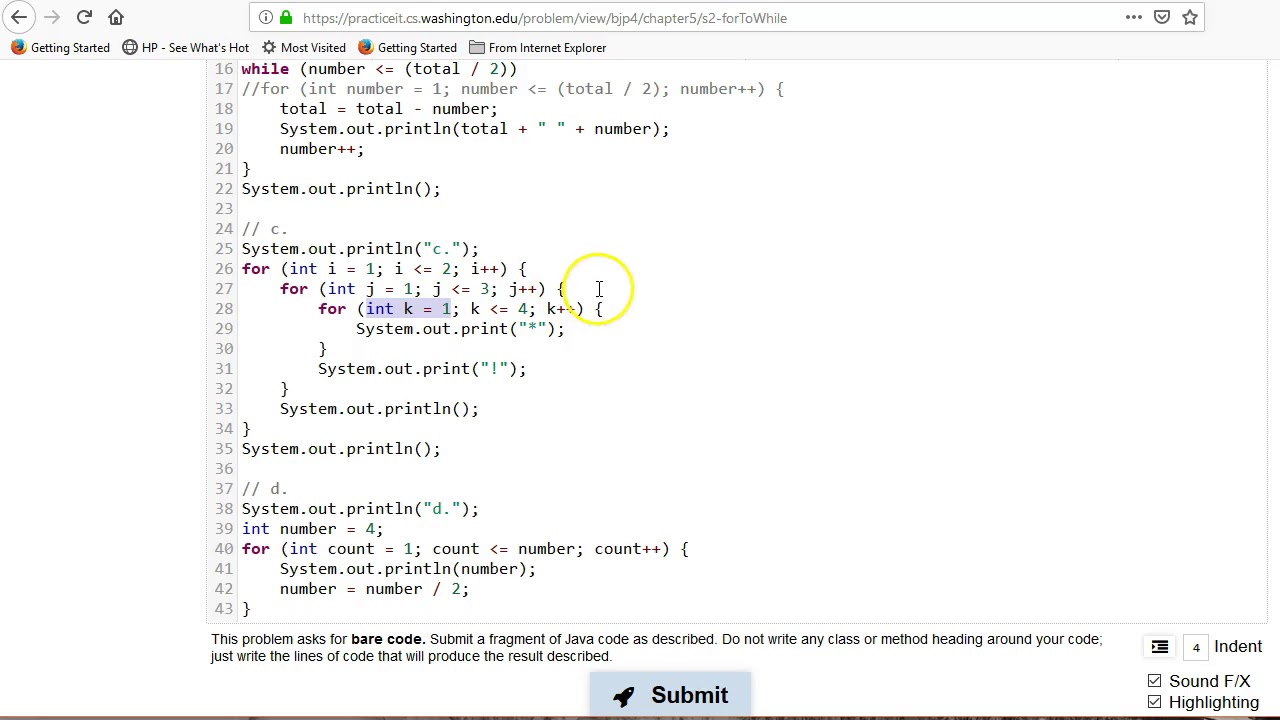Click System.out.println("d.") line
The image size is (1280, 720).
(360, 509)
